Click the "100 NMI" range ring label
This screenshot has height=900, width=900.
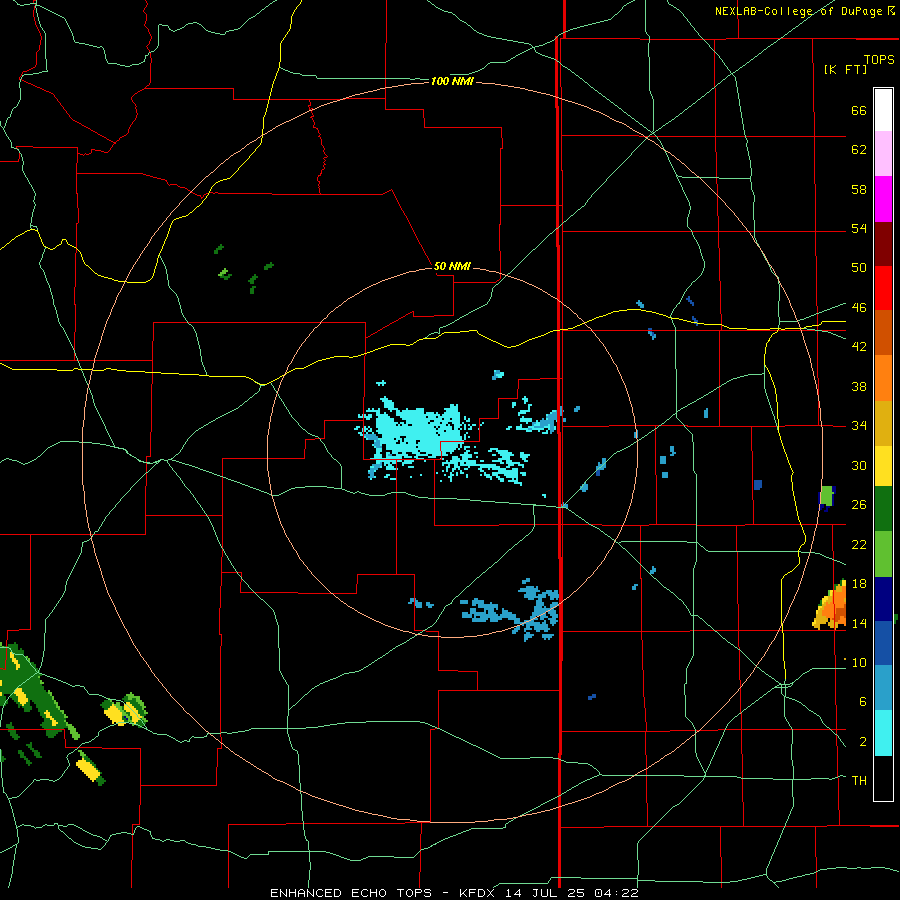point(452,82)
